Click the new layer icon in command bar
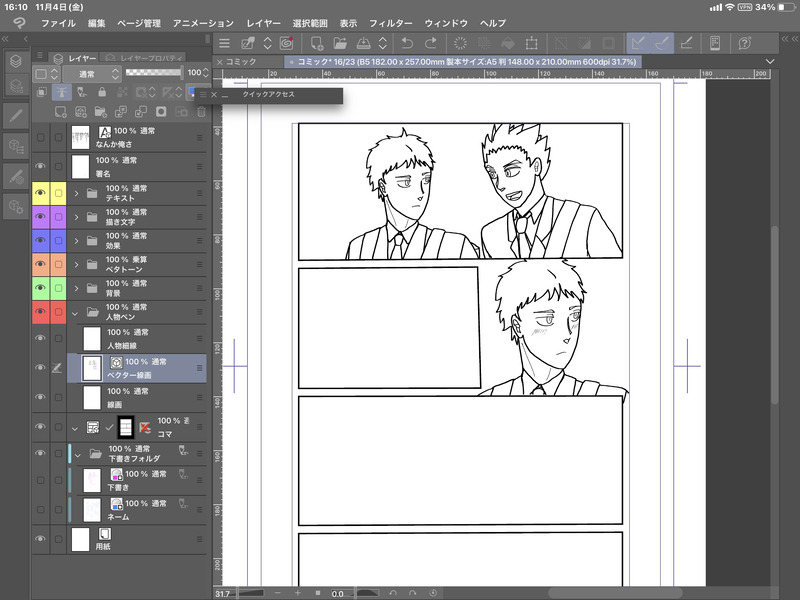This screenshot has width=800, height=600. (x=317, y=43)
